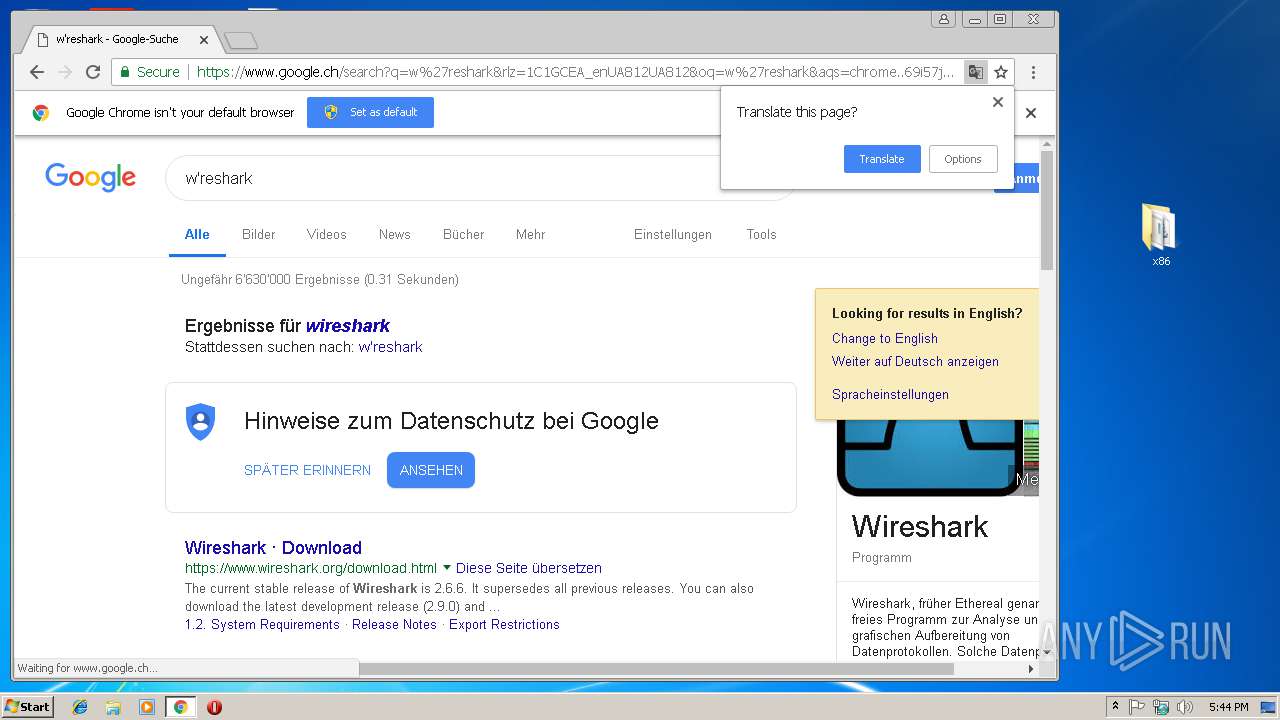Open Internet Explorer from taskbar

[x=80, y=707]
